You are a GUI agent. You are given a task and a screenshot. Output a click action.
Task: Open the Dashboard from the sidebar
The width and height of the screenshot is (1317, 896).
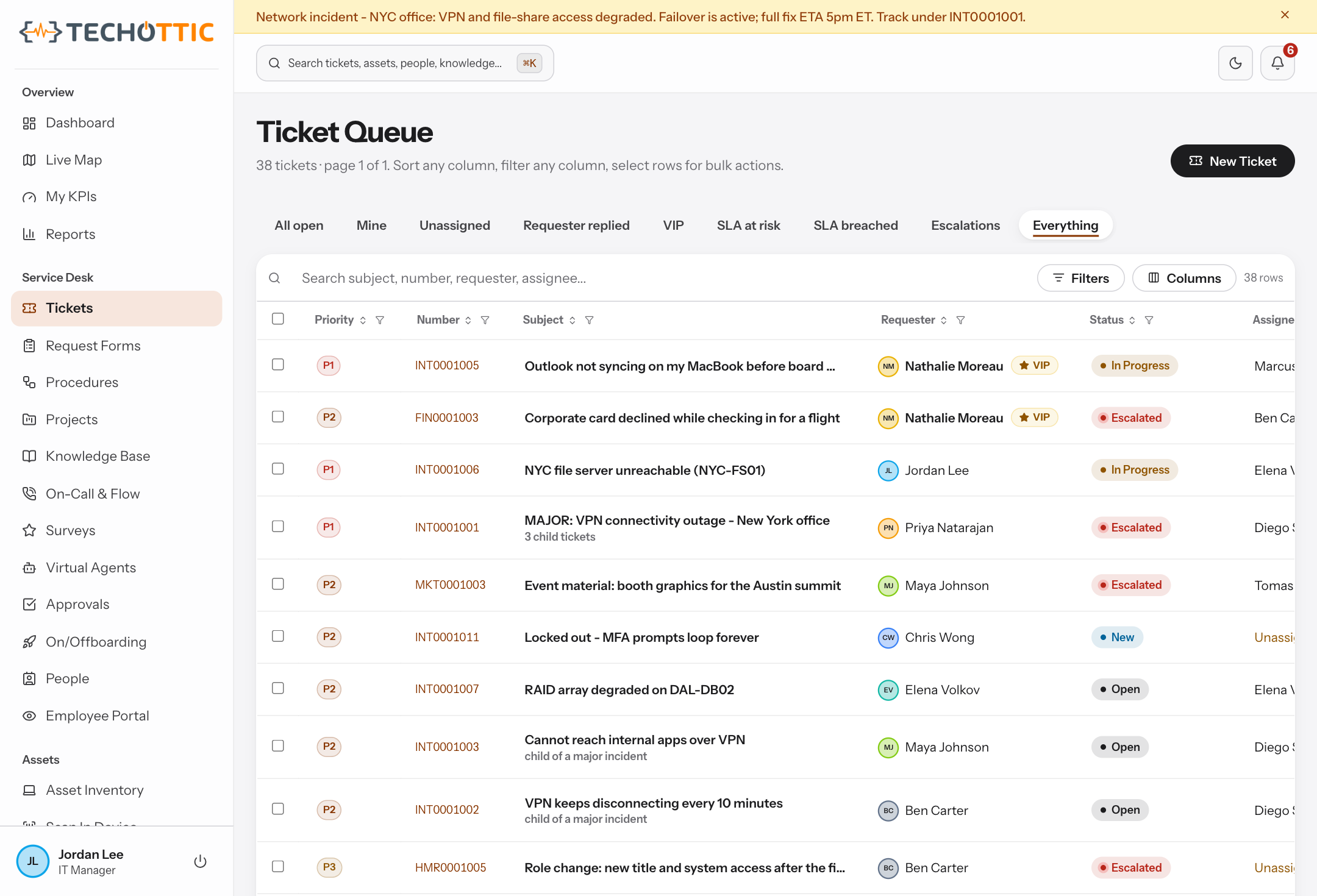point(116,123)
